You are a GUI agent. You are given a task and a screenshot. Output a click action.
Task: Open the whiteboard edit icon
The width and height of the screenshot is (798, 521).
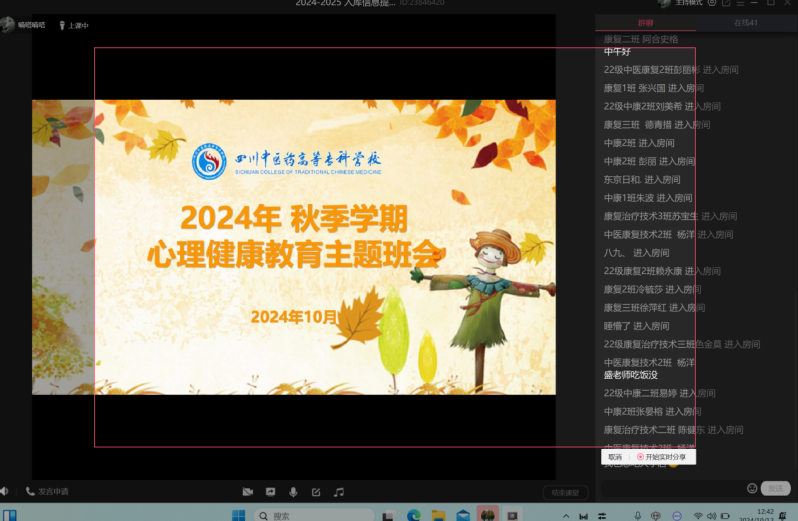(x=316, y=492)
